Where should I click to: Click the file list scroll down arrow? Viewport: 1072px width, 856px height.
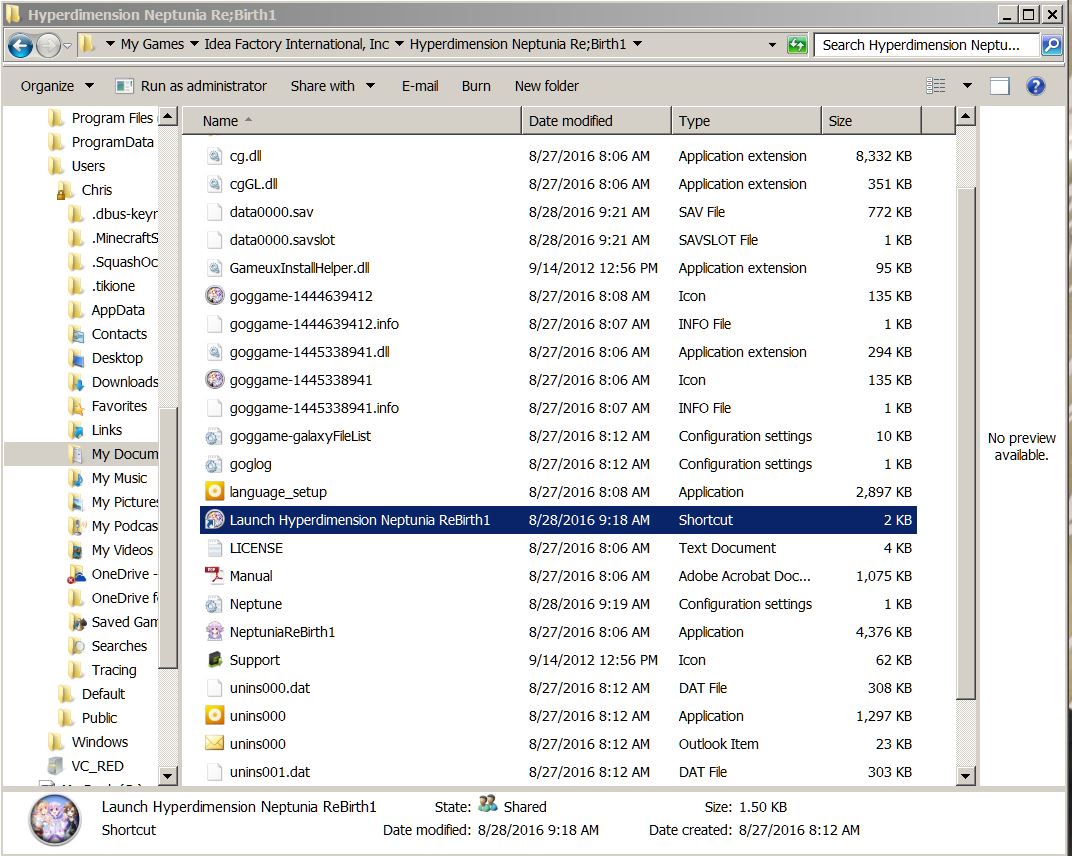[965, 775]
